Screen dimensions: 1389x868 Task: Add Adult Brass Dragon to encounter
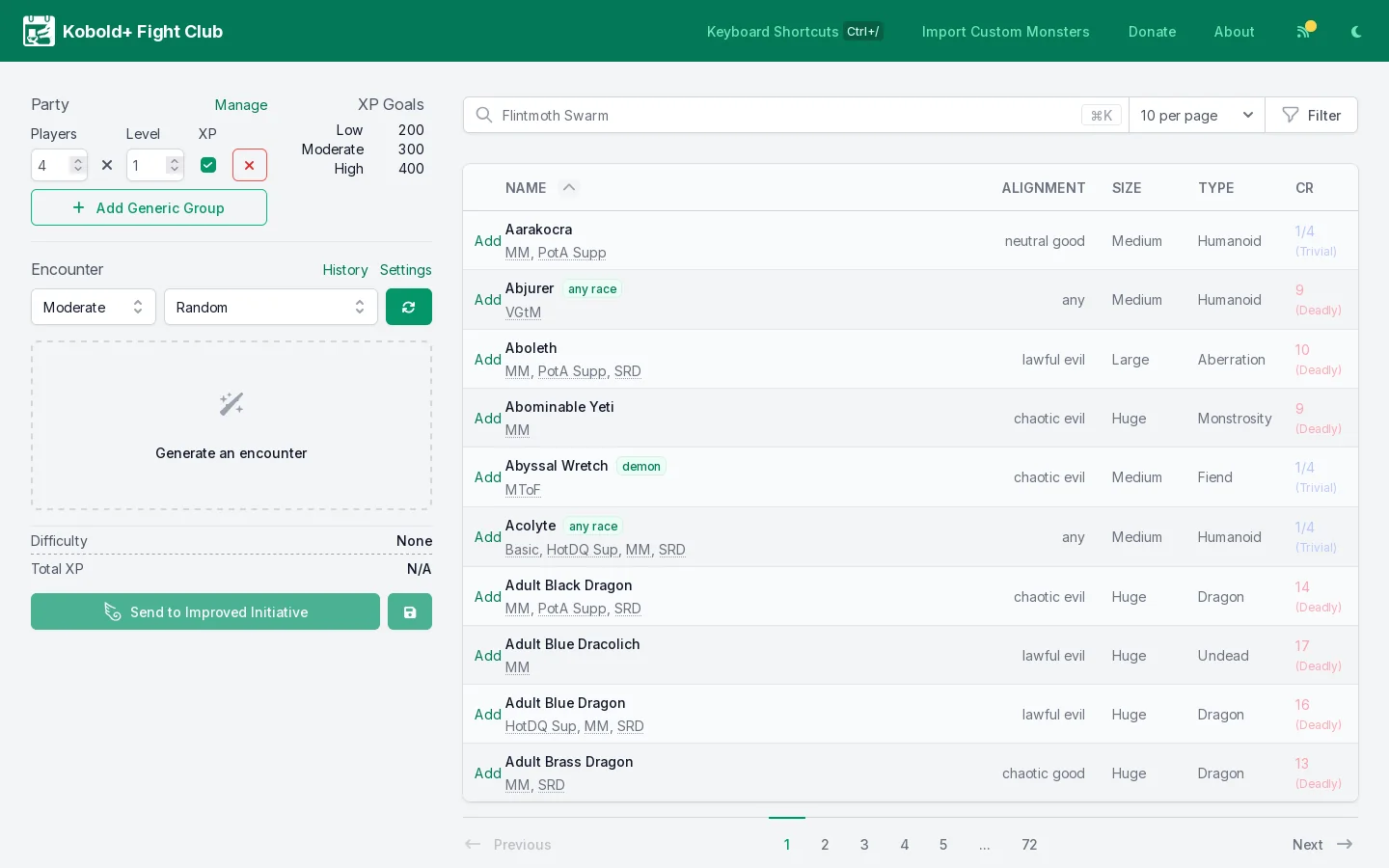[488, 773]
